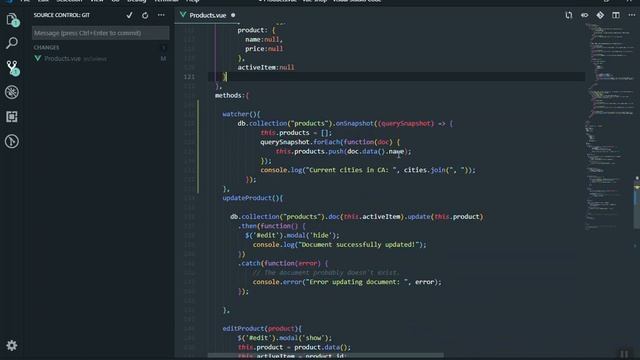Refresh the source control view

[x=145, y=15]
